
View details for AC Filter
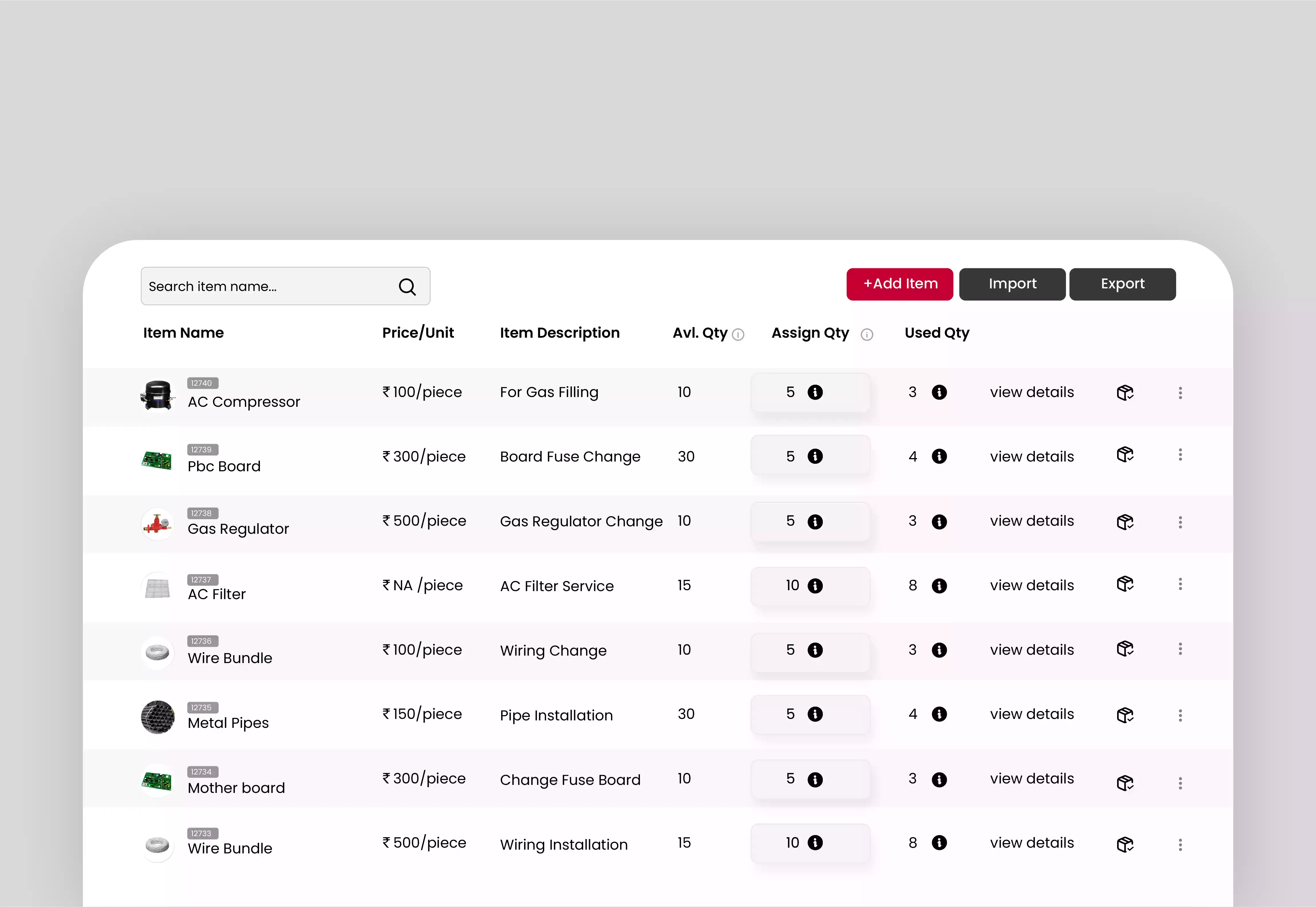(x=1032, y=585)
